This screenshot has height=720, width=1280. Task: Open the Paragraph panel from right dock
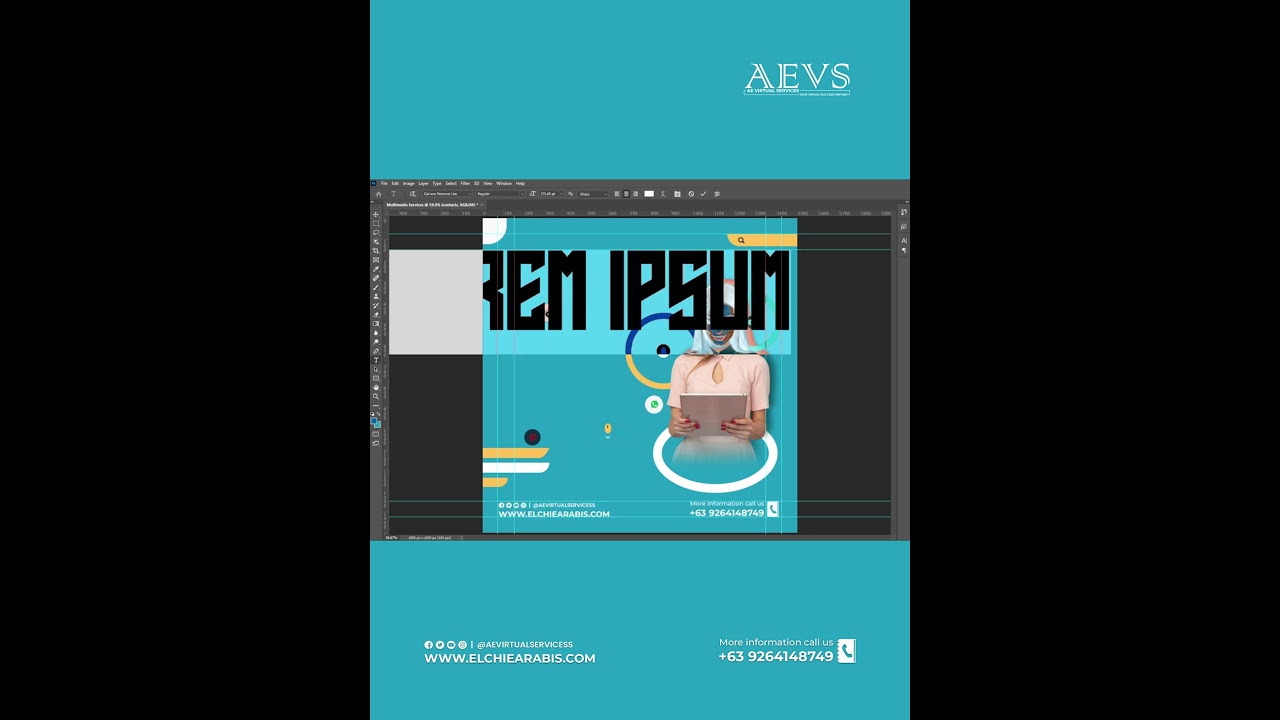pyautogui.click(x=904, y=250)
